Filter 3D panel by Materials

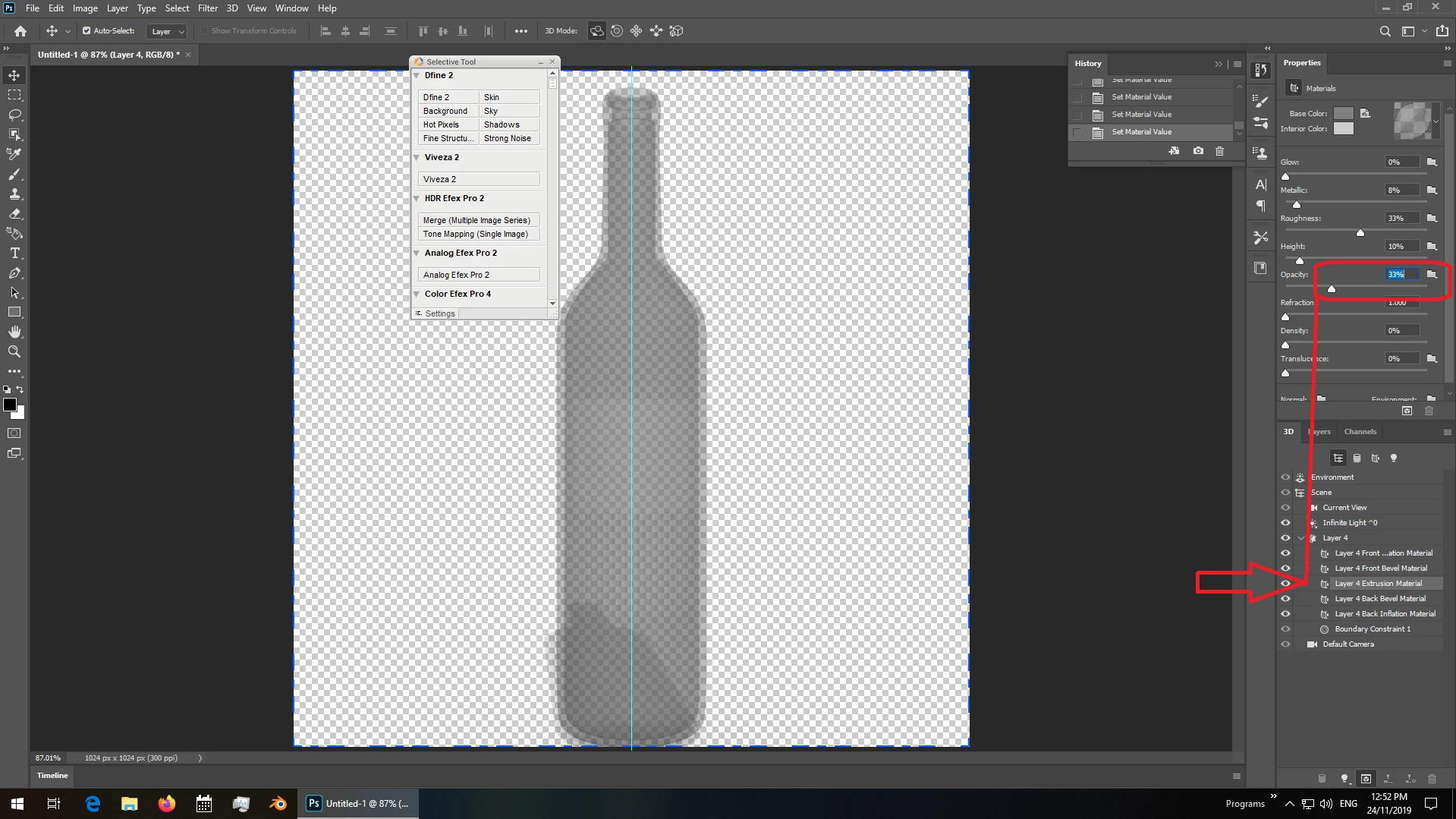click(x=1375, y=458)
